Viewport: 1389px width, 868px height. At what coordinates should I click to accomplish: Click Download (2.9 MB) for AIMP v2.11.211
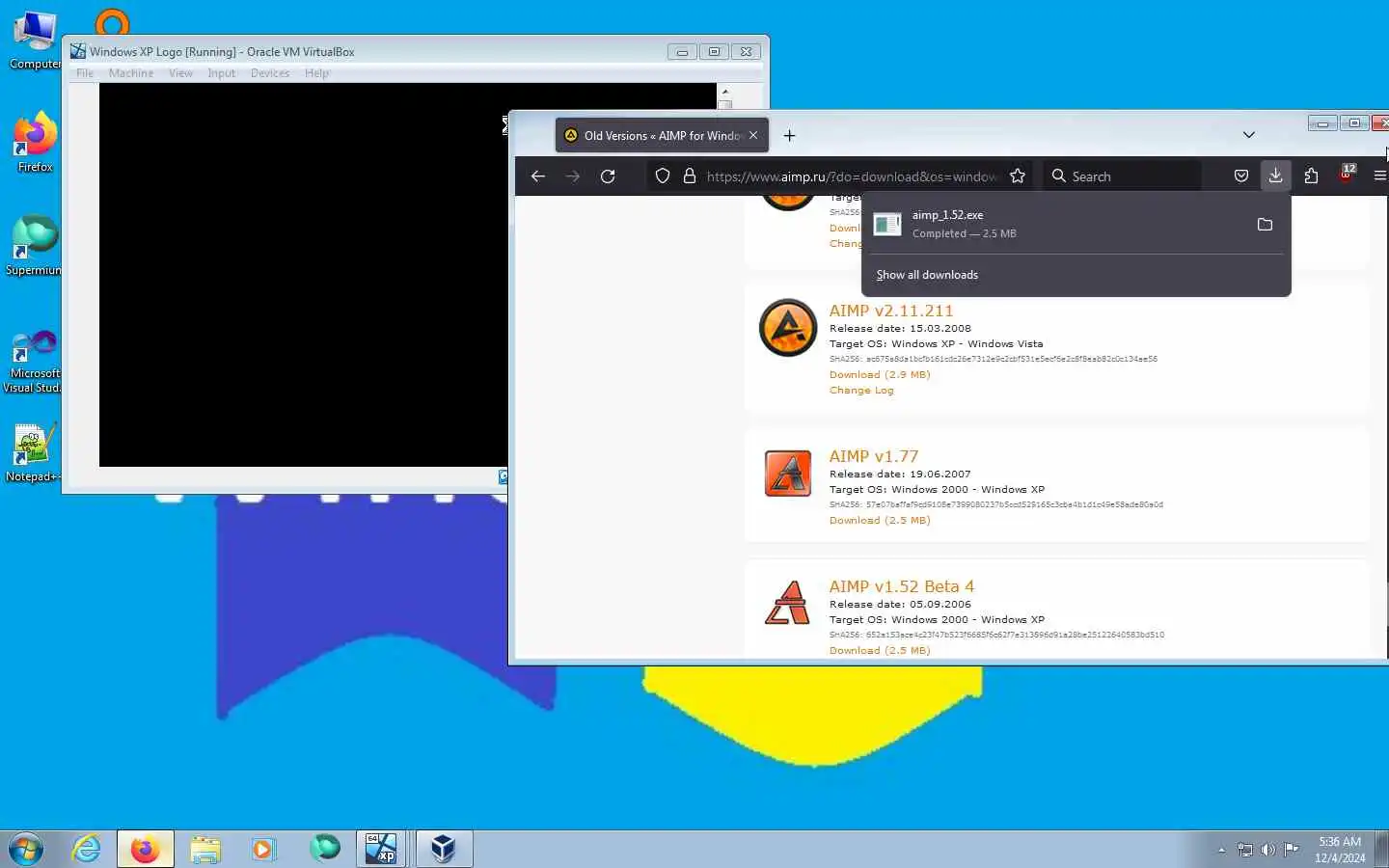880,374
